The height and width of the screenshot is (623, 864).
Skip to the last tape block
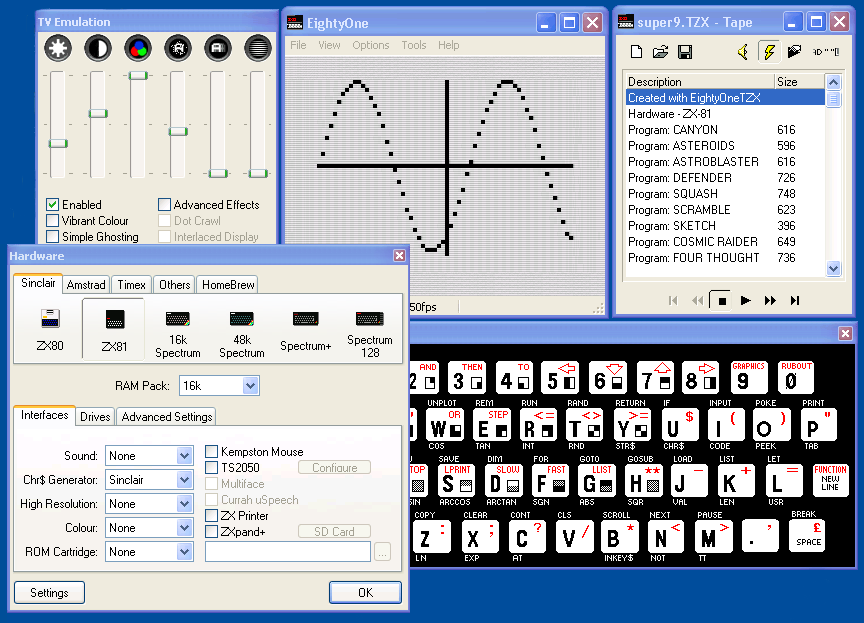795,300
